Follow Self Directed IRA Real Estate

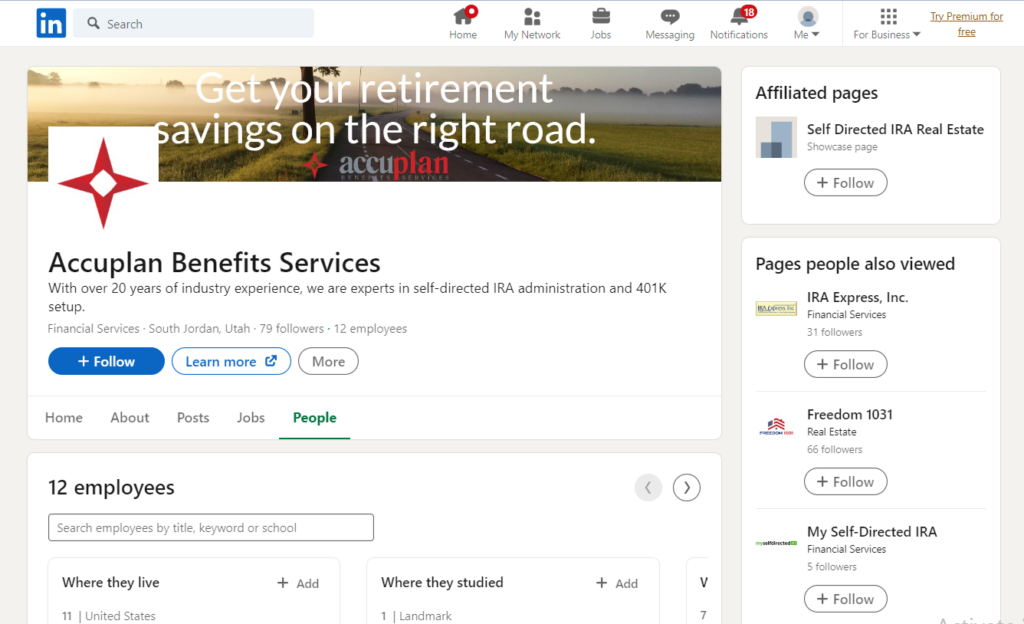(846, 183)
